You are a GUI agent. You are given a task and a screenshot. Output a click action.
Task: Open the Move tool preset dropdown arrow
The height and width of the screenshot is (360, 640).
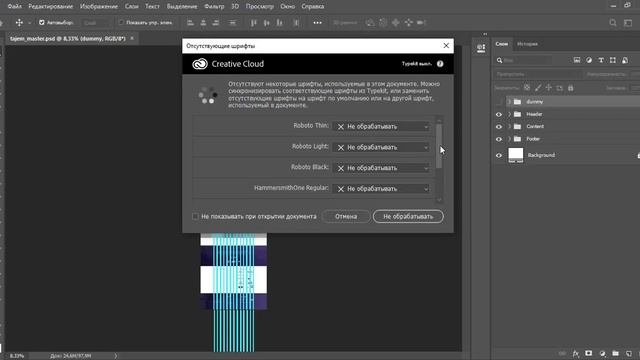pyautogui.click(x=29, y=23)
